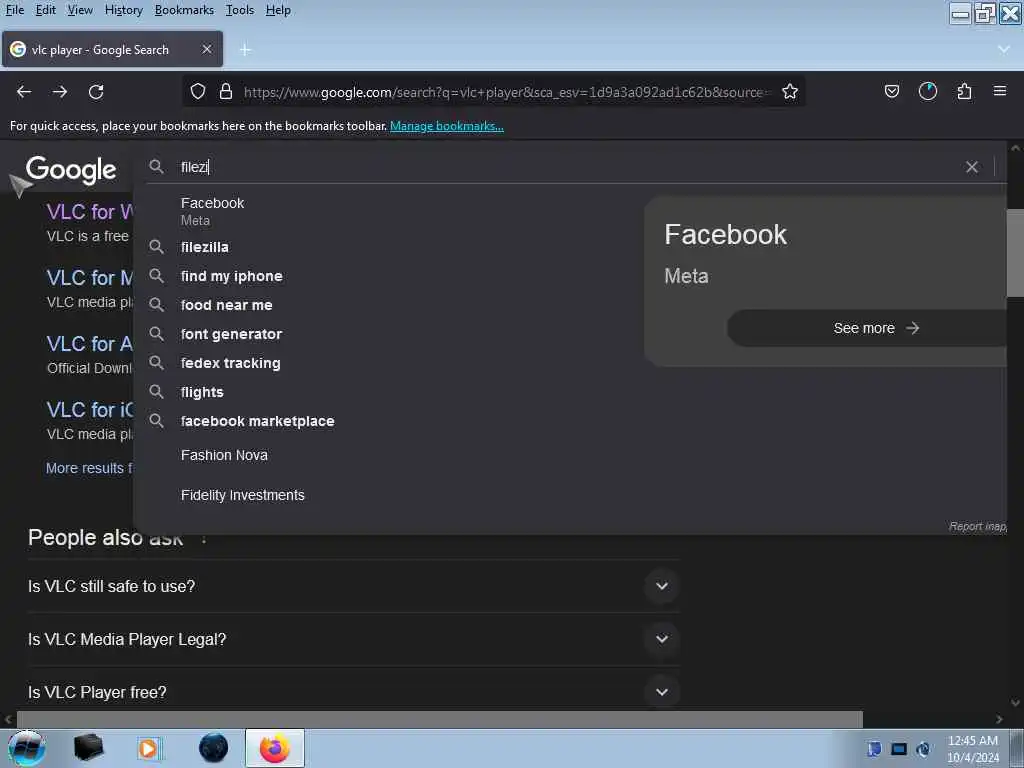Viewport: 1024px width, 768px height.
Task: Select the 'vlc player - Google Search' tab
Action: point(112,49)
